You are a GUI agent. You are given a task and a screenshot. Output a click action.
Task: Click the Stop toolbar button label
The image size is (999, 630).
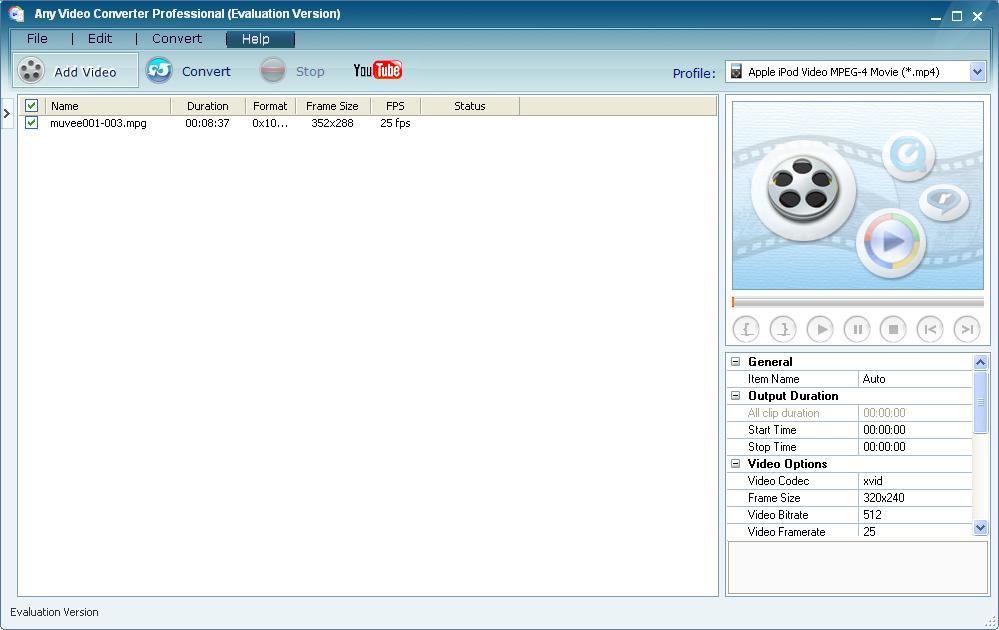click(x=310, y=71)
